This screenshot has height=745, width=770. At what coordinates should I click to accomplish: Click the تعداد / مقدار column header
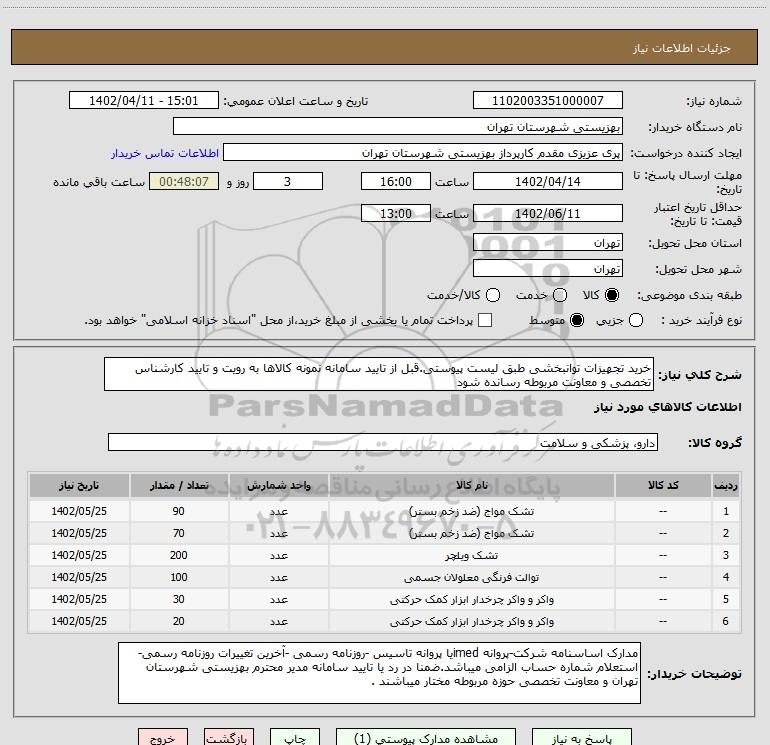(x=179, y=485)
